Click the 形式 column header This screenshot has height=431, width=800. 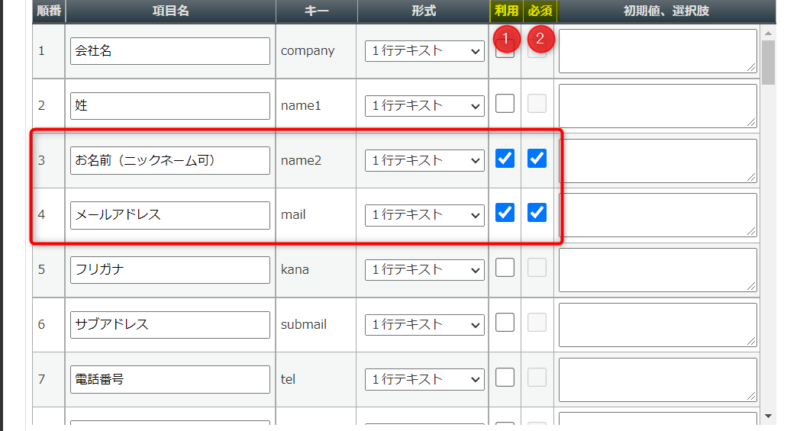click(423, 11)
